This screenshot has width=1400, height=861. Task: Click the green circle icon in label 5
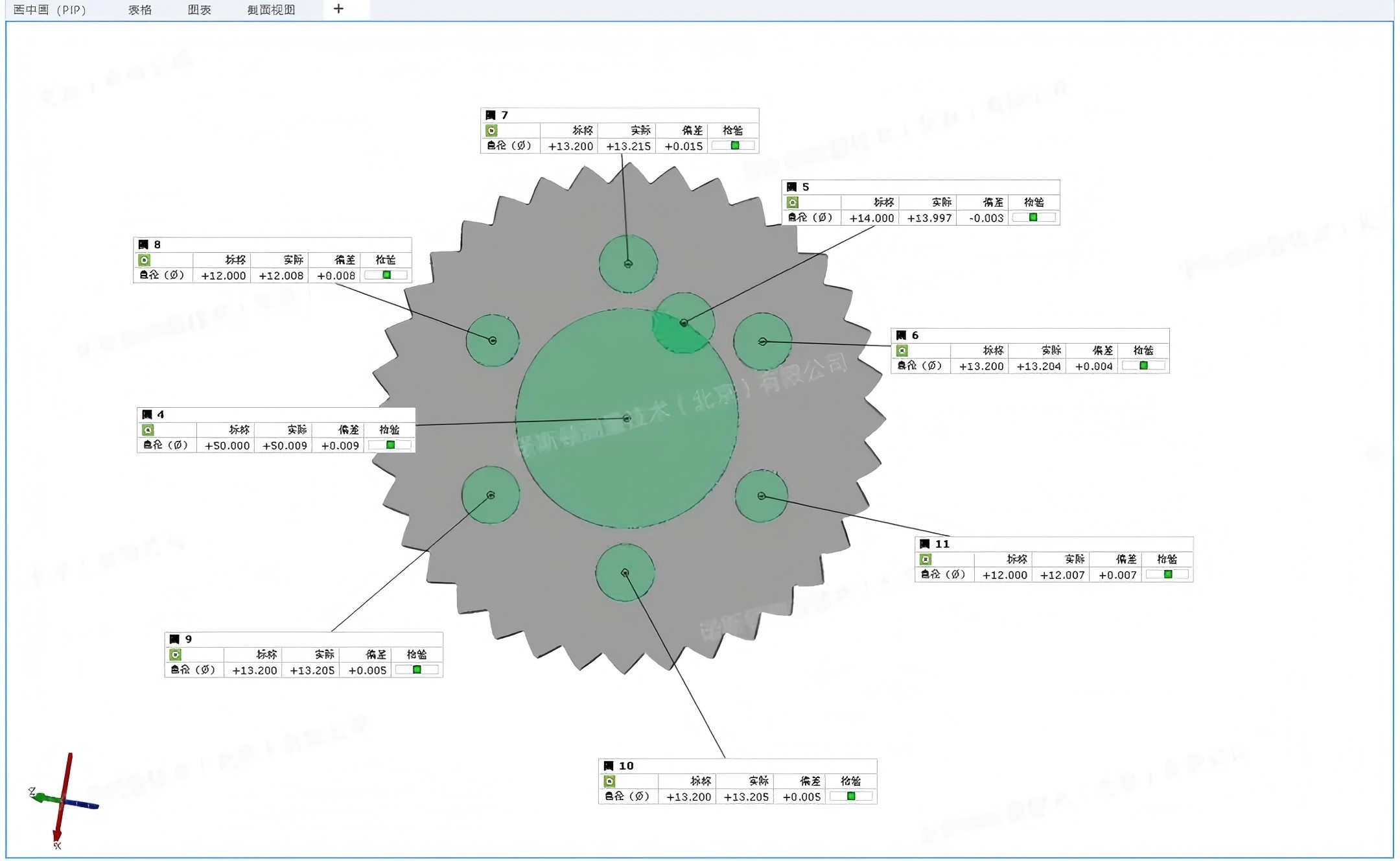(x=793, y=202)
